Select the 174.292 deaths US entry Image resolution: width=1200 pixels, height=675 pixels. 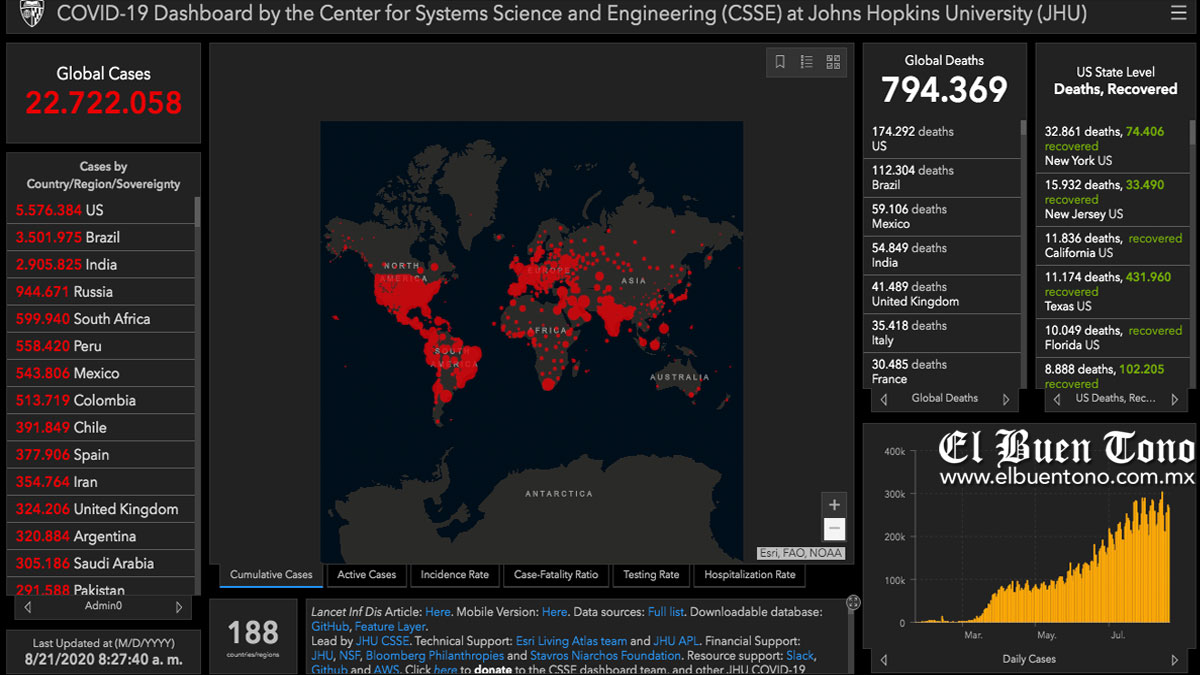[x=941, y=139]
